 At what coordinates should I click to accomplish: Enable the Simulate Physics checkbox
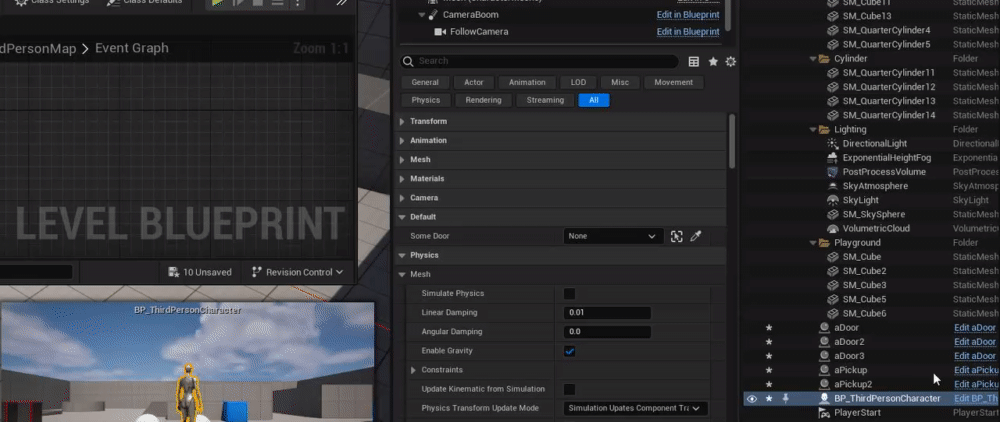[569, 294]
